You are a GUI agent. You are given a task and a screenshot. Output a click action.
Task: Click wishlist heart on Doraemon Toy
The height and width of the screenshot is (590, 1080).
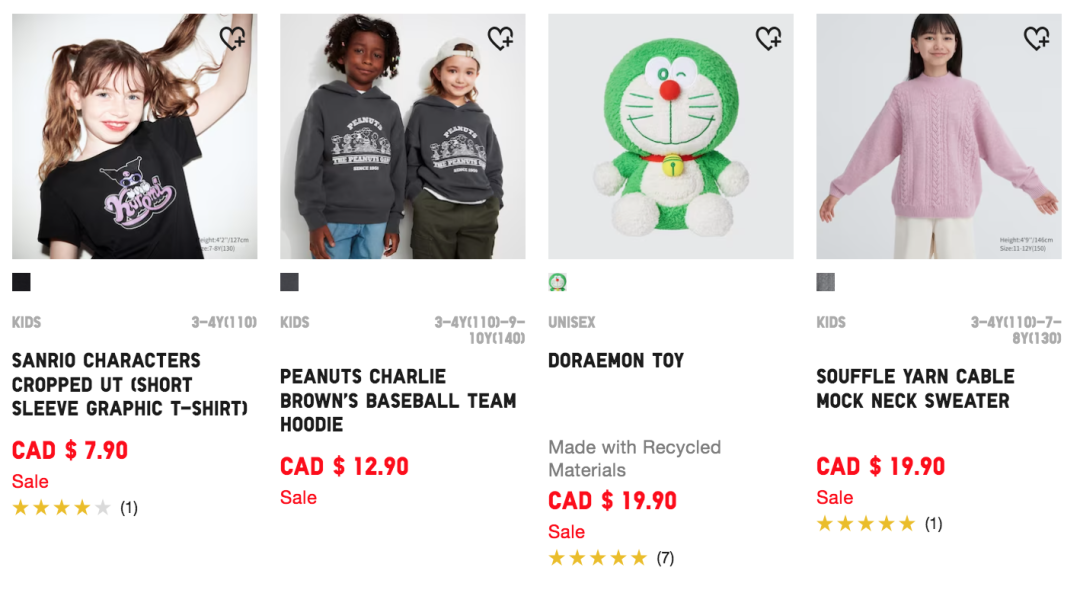768,39
